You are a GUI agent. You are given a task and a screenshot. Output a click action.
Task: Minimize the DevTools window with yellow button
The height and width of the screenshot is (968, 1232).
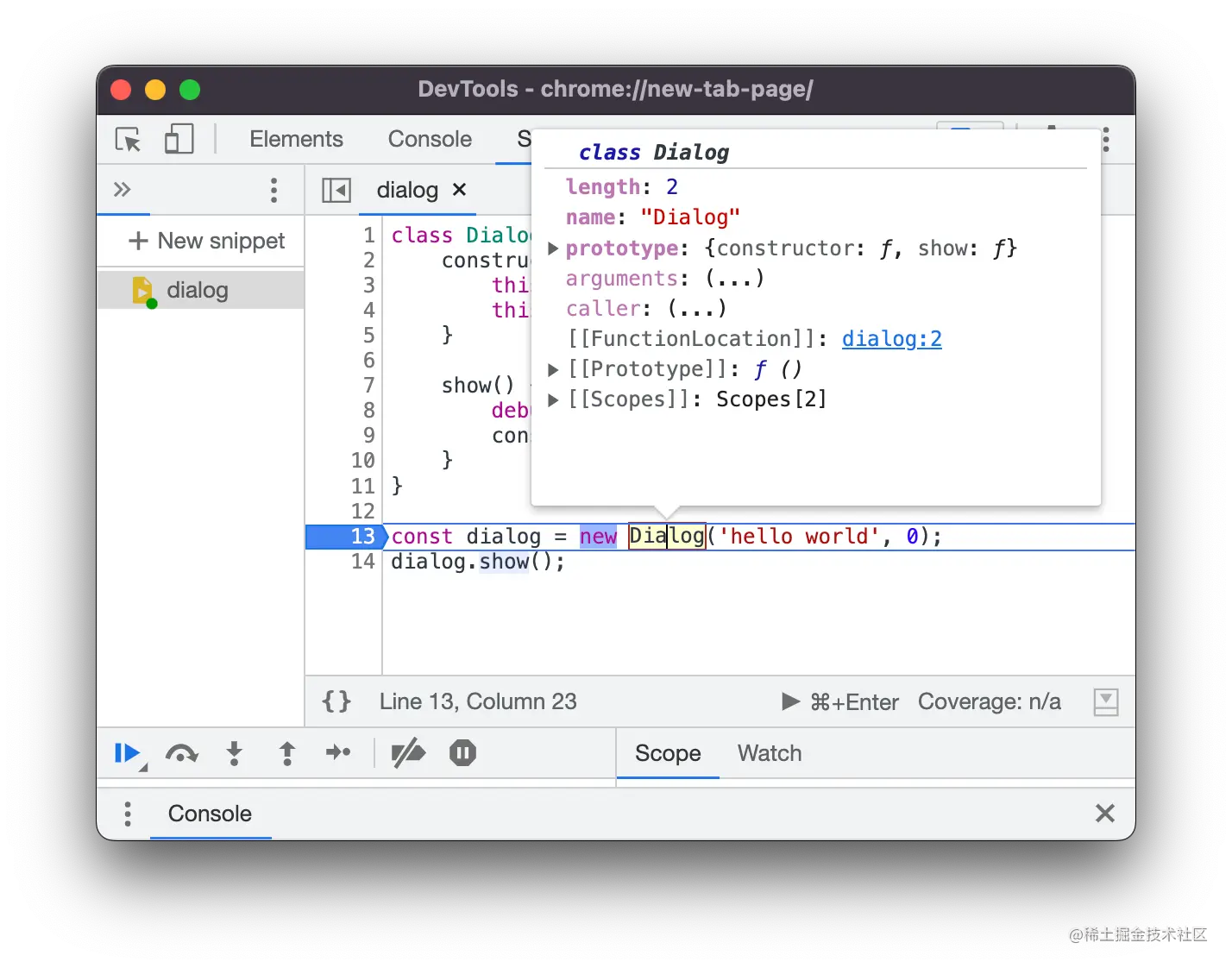coord(155,90)
